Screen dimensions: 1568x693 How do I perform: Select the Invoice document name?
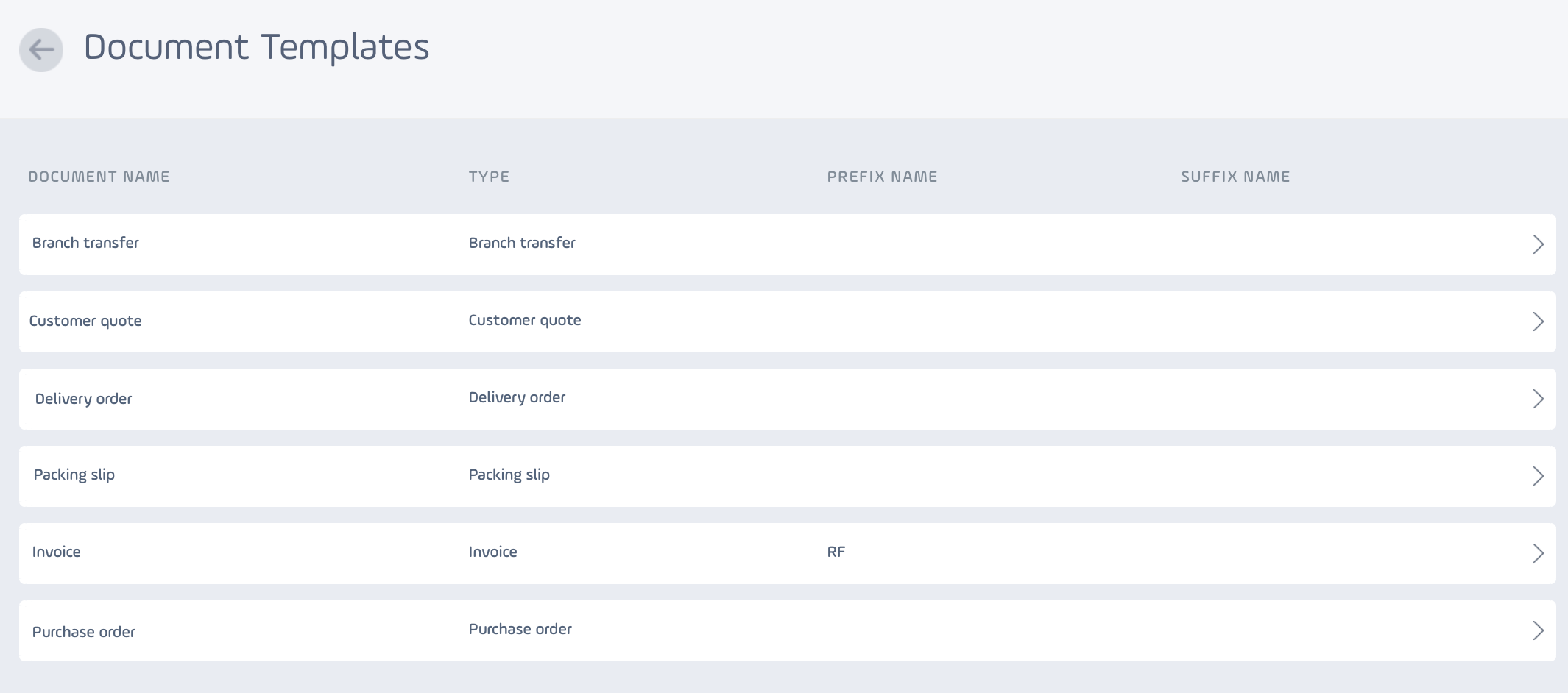point(57,552)
